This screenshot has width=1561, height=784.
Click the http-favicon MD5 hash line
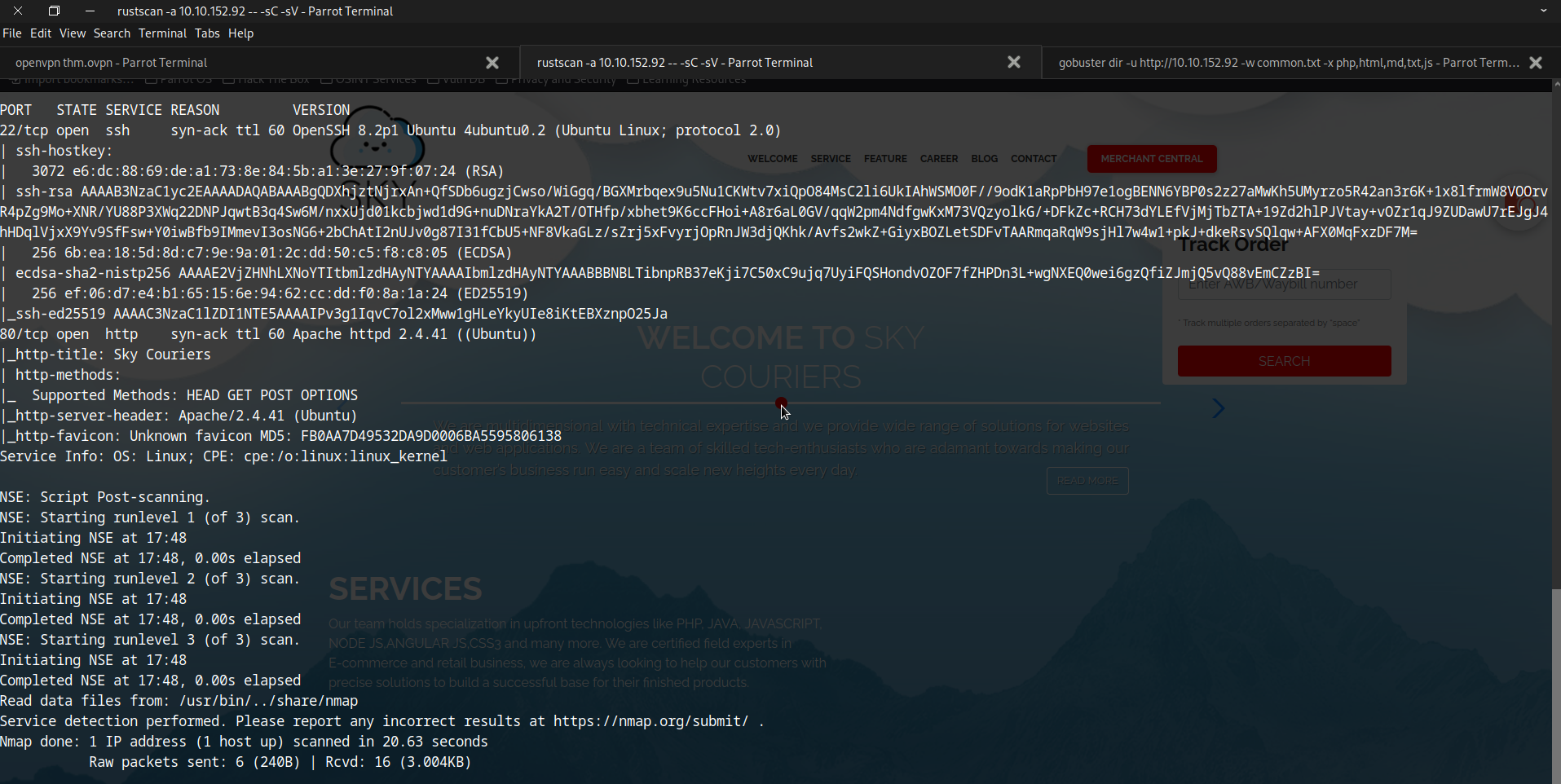280,436
